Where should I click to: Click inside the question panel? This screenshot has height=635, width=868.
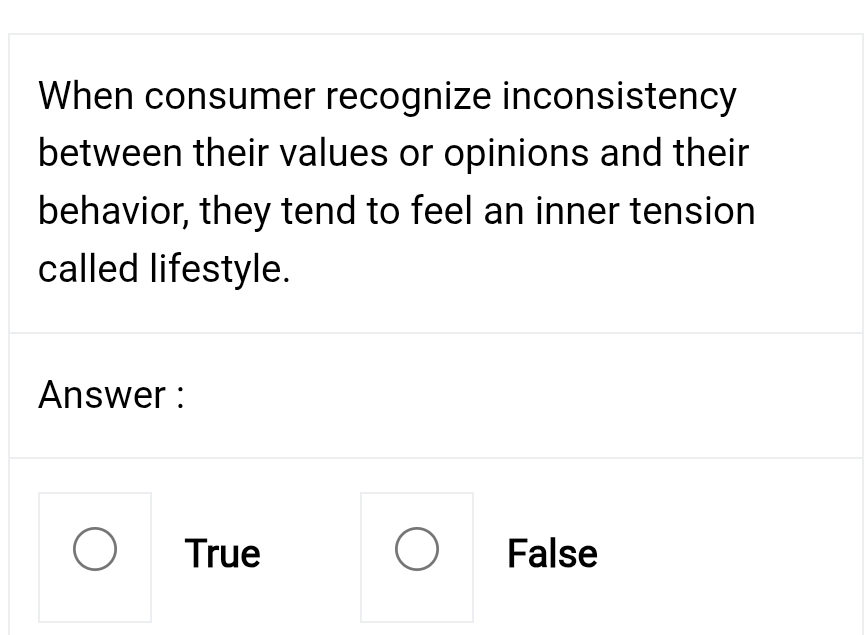point(434,182)
